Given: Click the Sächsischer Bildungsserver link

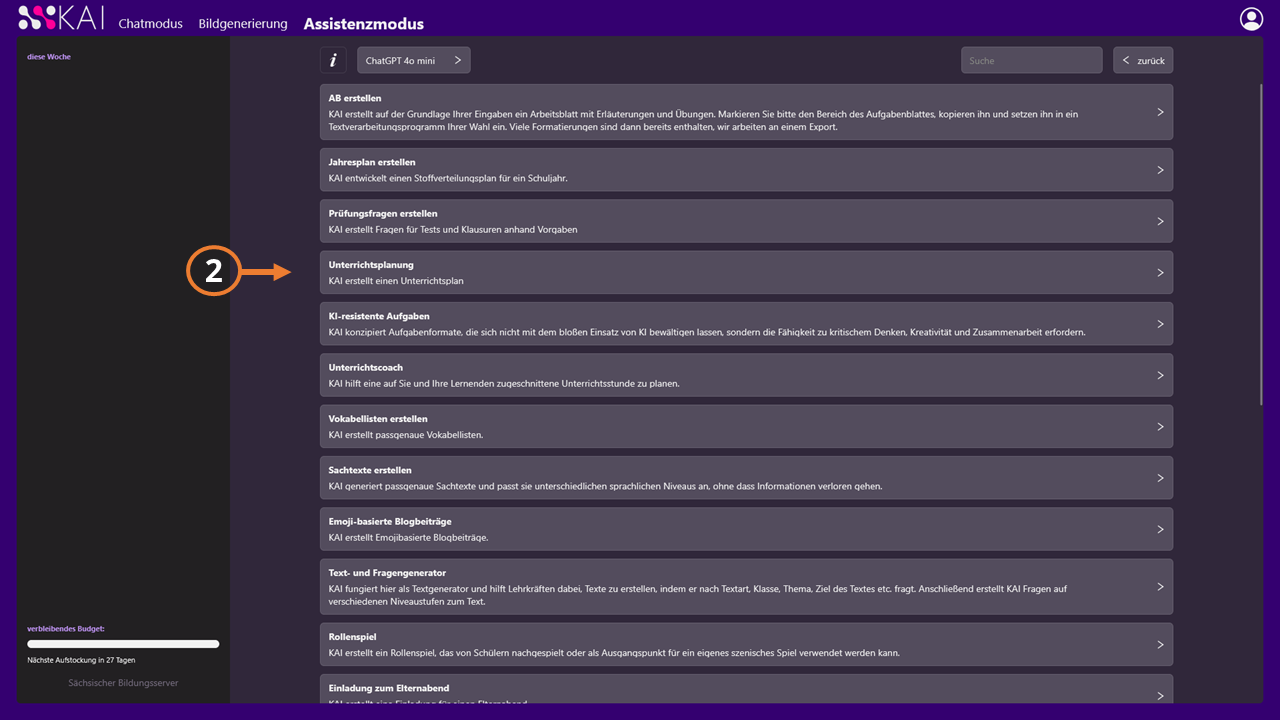Looking at the screenshot, I should pos(124,683).
